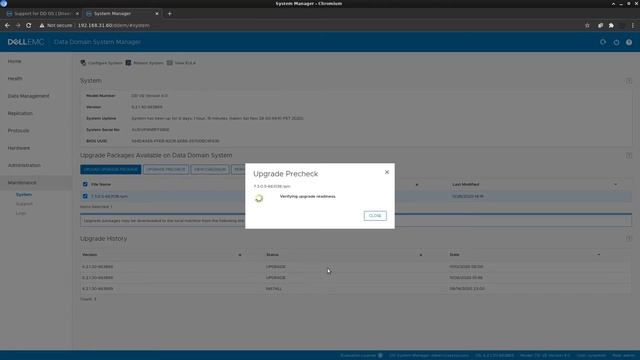Open the Date column dropdown in Upgrade History

point(599,255)
